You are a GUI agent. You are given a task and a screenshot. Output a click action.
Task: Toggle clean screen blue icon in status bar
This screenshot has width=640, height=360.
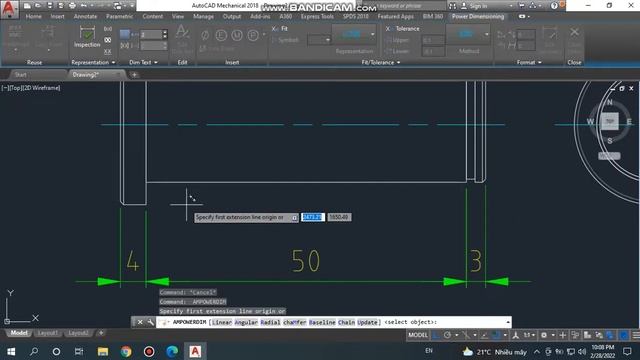point(624,335)
